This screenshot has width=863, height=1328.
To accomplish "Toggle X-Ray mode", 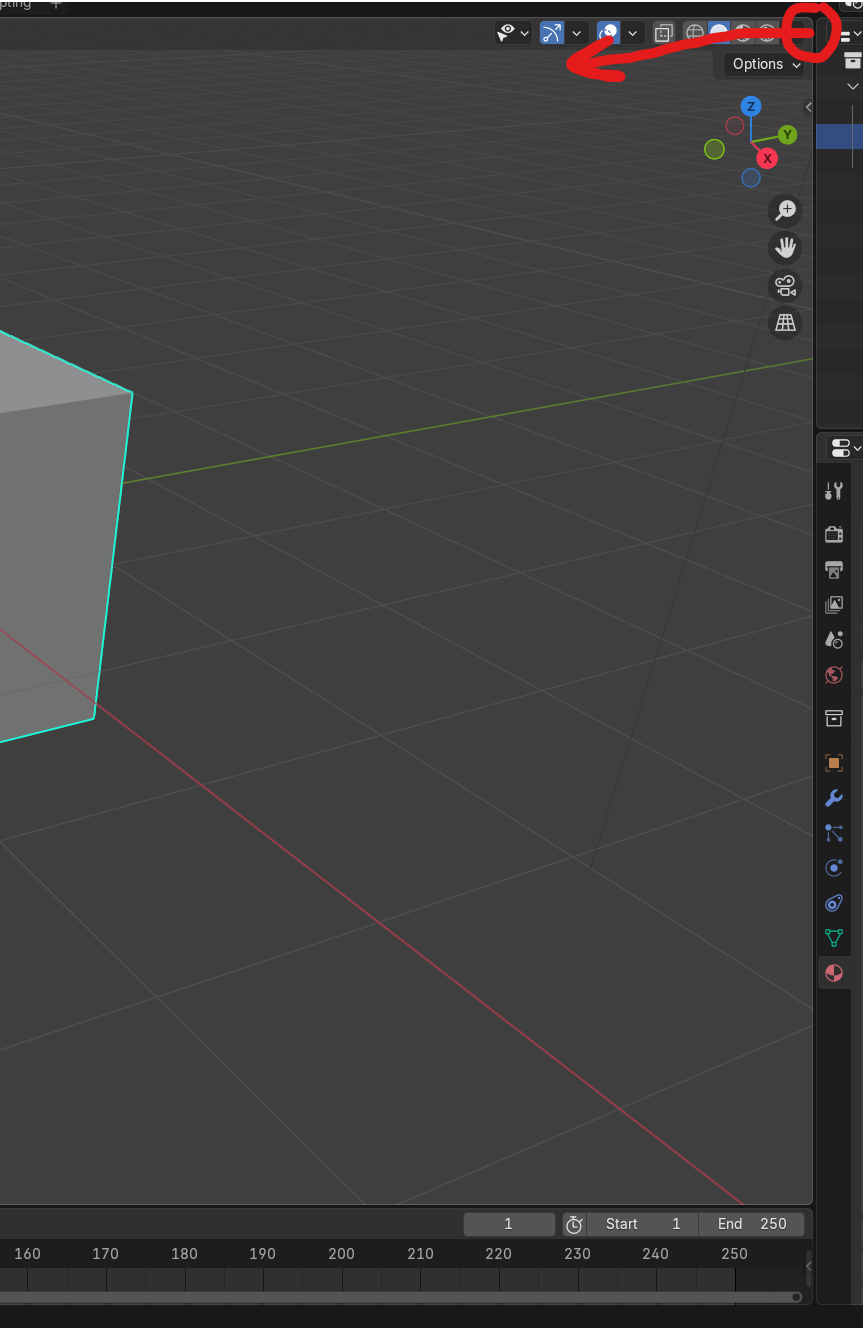I will [664, 33].
